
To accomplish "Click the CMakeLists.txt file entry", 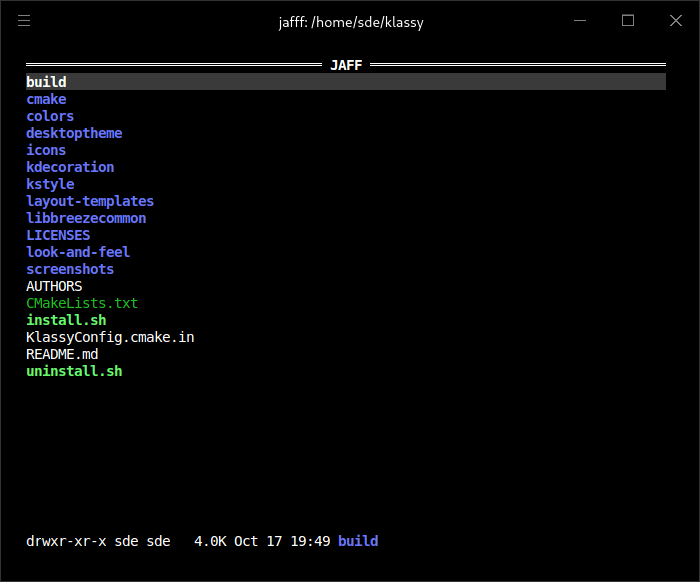I will click(82, 303).
